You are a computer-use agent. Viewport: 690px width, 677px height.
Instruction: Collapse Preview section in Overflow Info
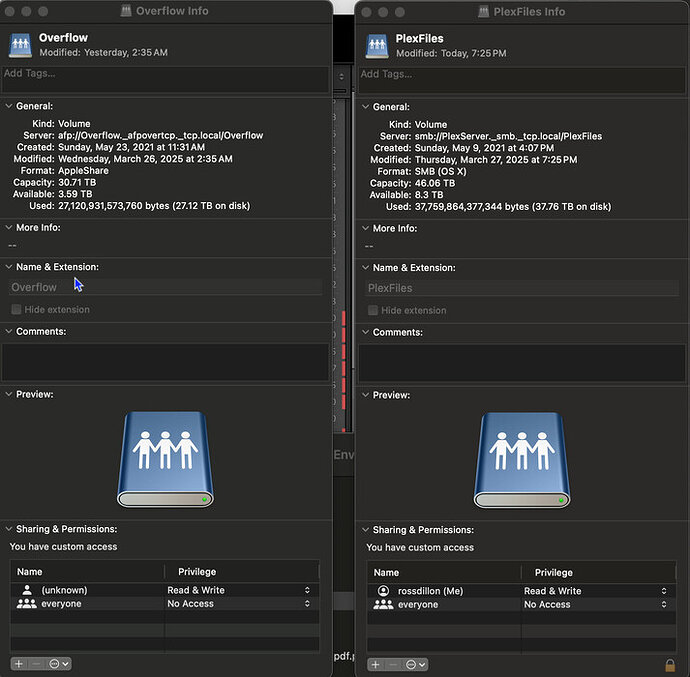tap(8, 394)
